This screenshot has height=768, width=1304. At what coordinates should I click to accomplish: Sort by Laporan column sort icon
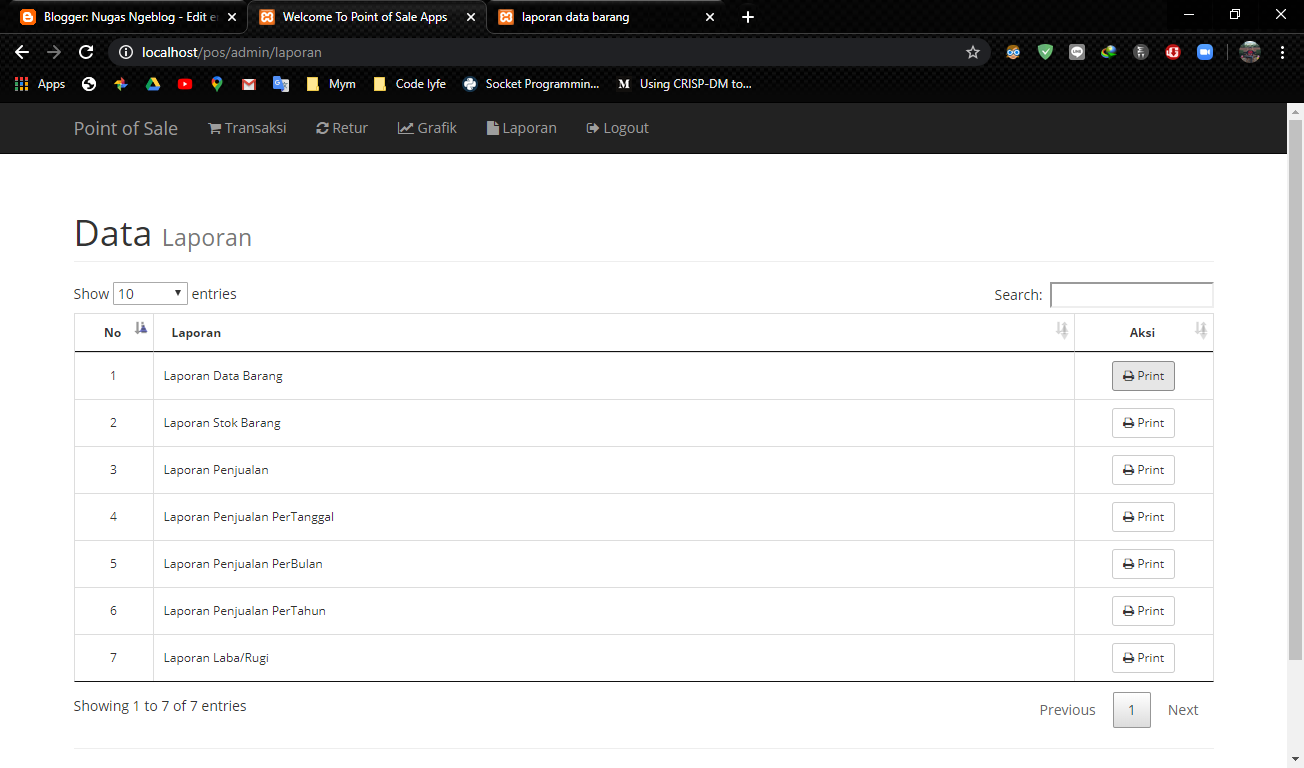point(1062,330)
